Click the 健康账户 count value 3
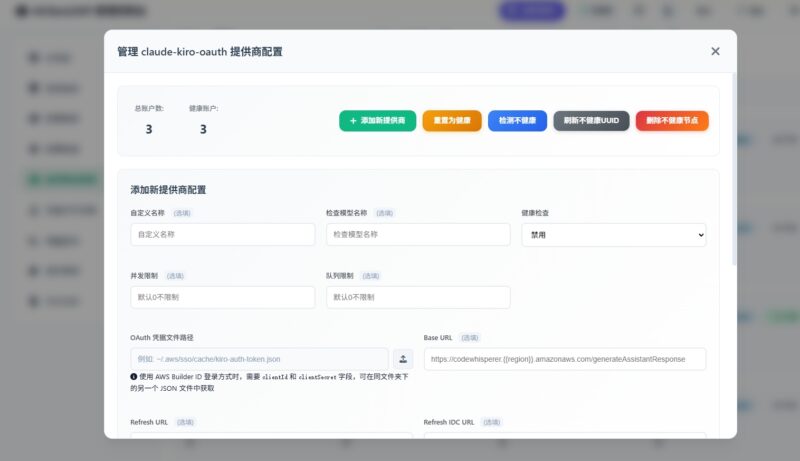The image size is (800, 461). pos(203,129)
